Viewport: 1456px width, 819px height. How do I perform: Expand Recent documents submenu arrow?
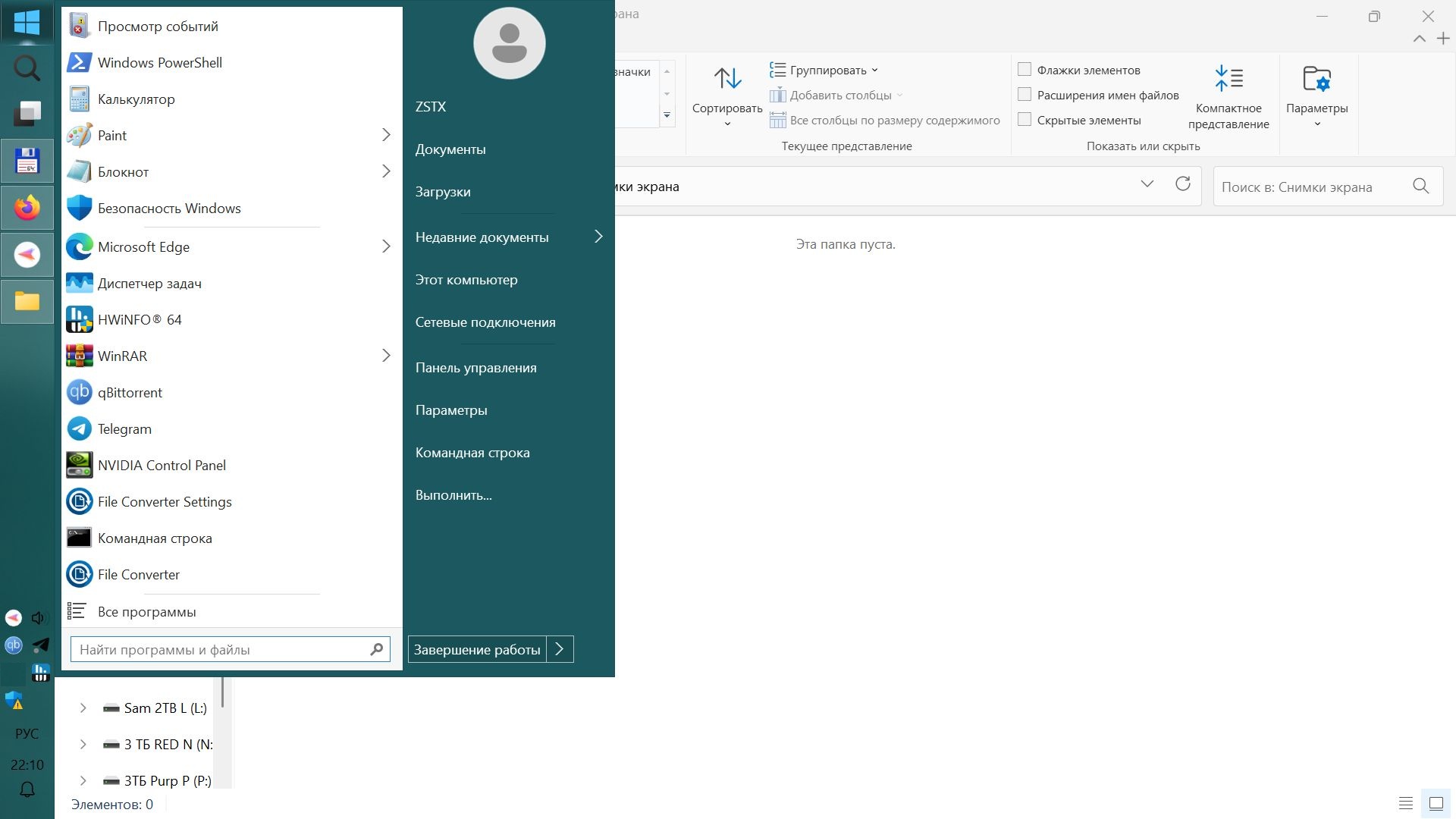[598, 237]
